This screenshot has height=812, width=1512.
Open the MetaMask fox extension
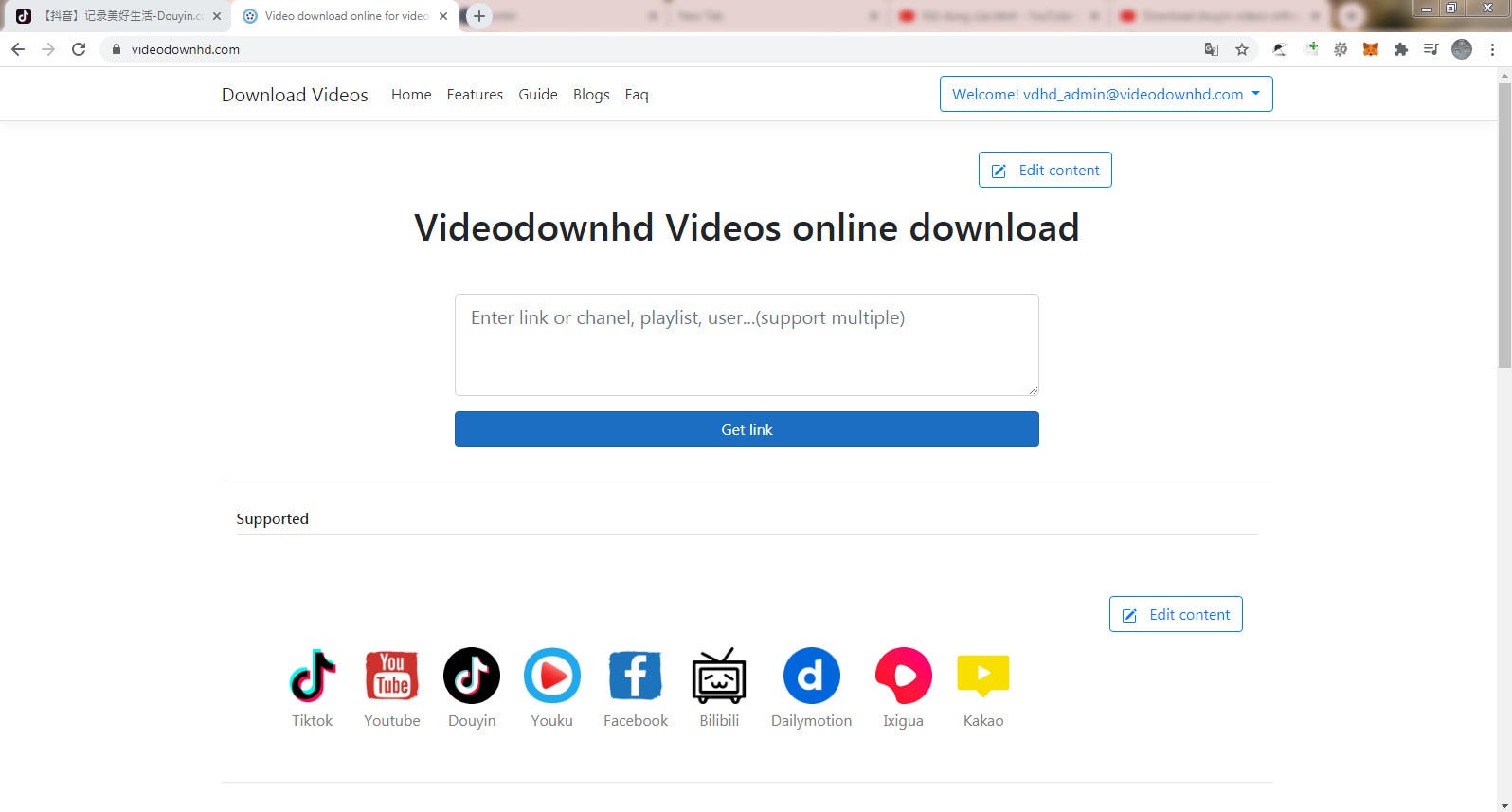coord(1370,49)
